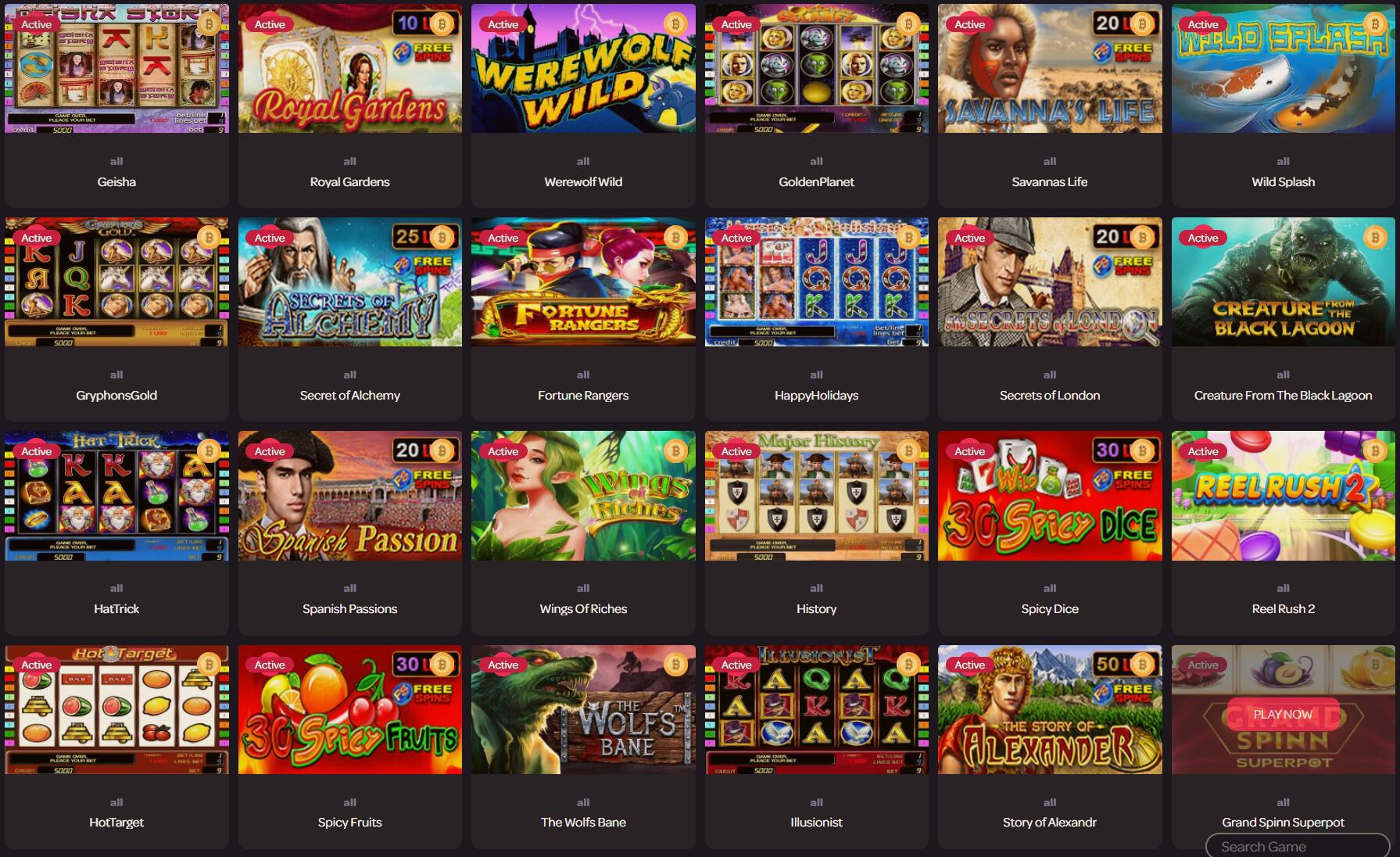Select the 'all' label under HatTrick

[116, 588]
